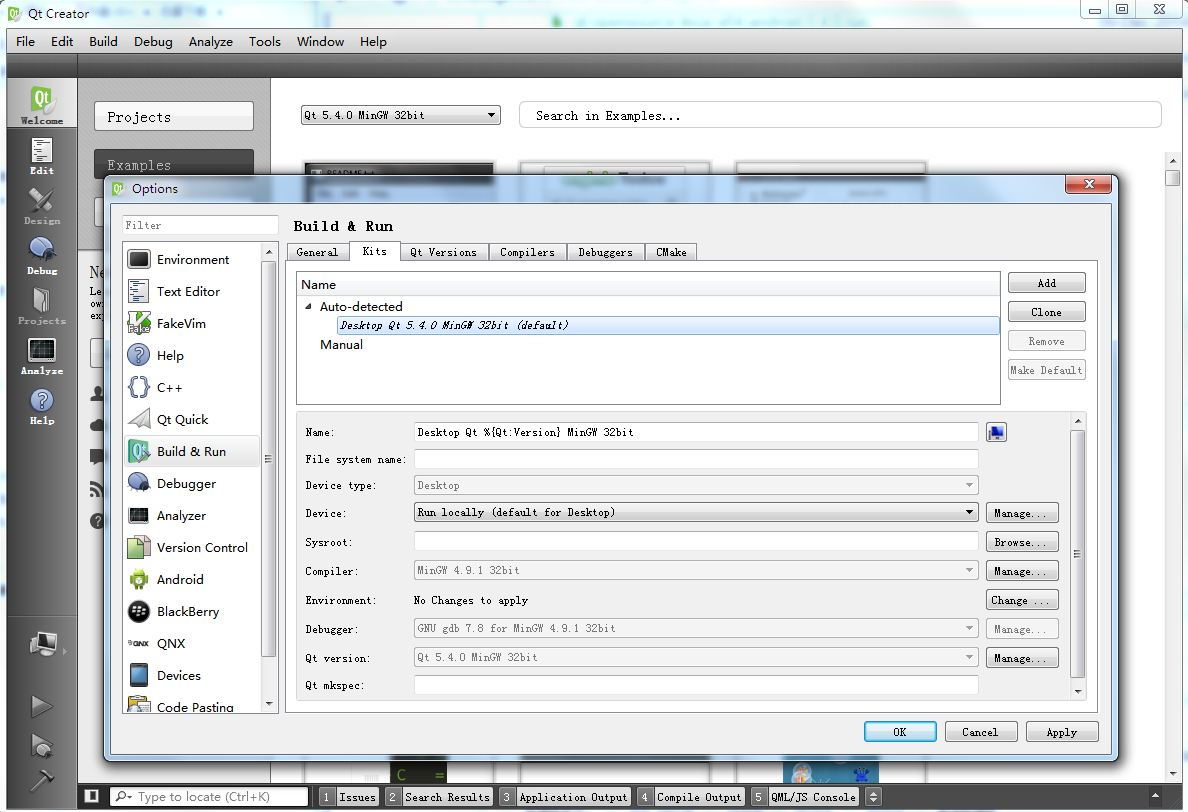Click Cancel in Options dialog

[980, 732]
